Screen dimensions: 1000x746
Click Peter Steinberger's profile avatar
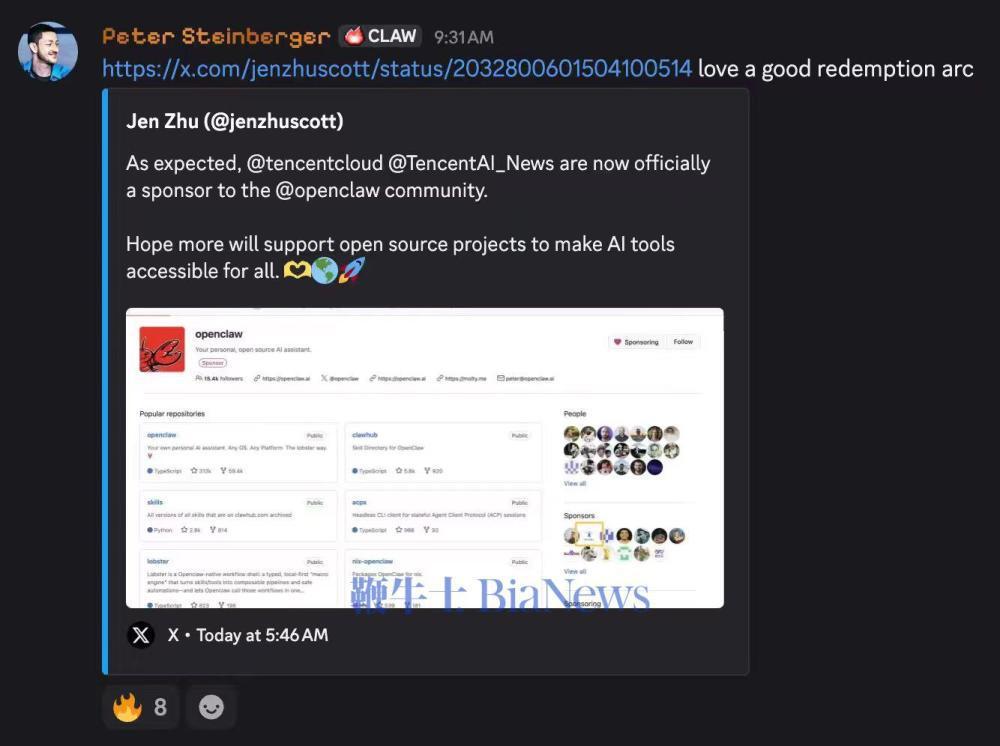[48, 52]
